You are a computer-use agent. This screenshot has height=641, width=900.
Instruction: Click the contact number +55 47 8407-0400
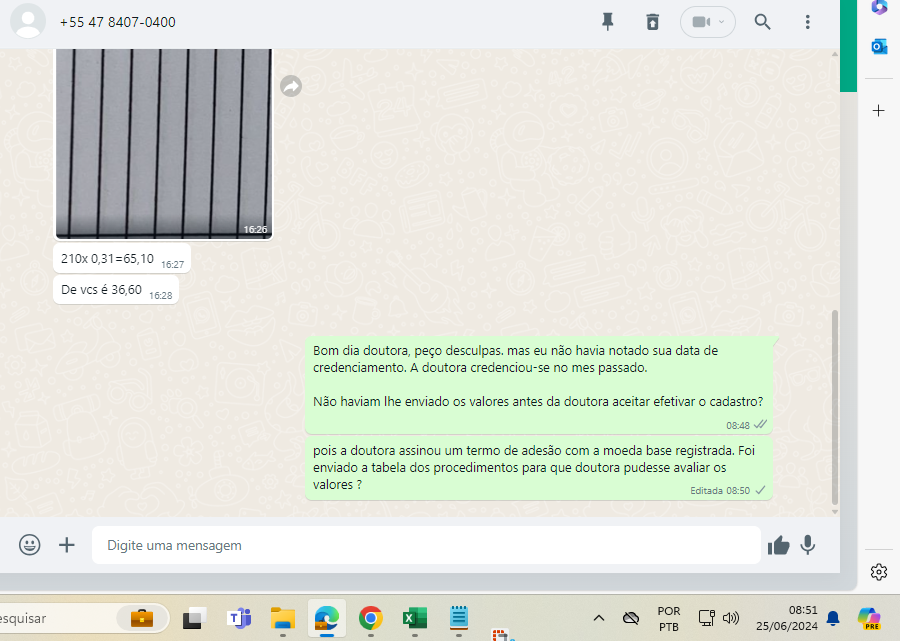pos(118,22)
